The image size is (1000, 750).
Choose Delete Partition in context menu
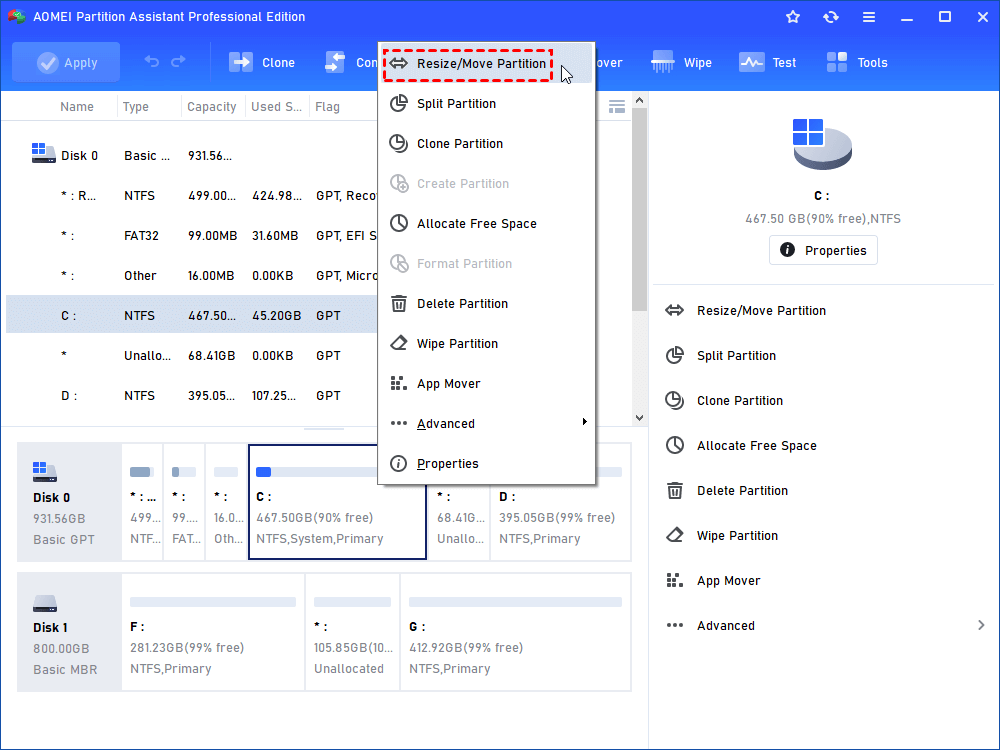487,304
